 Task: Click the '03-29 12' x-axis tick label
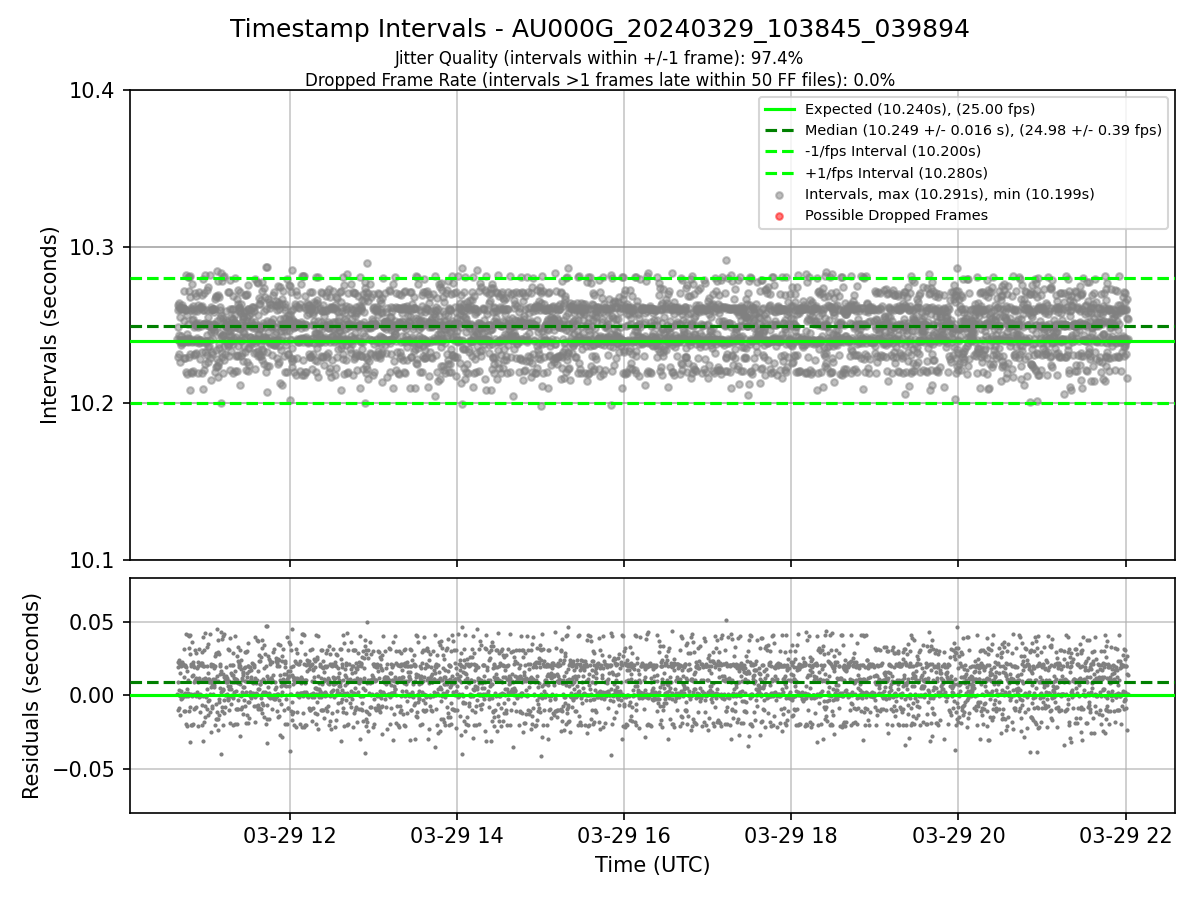[290, 836]
